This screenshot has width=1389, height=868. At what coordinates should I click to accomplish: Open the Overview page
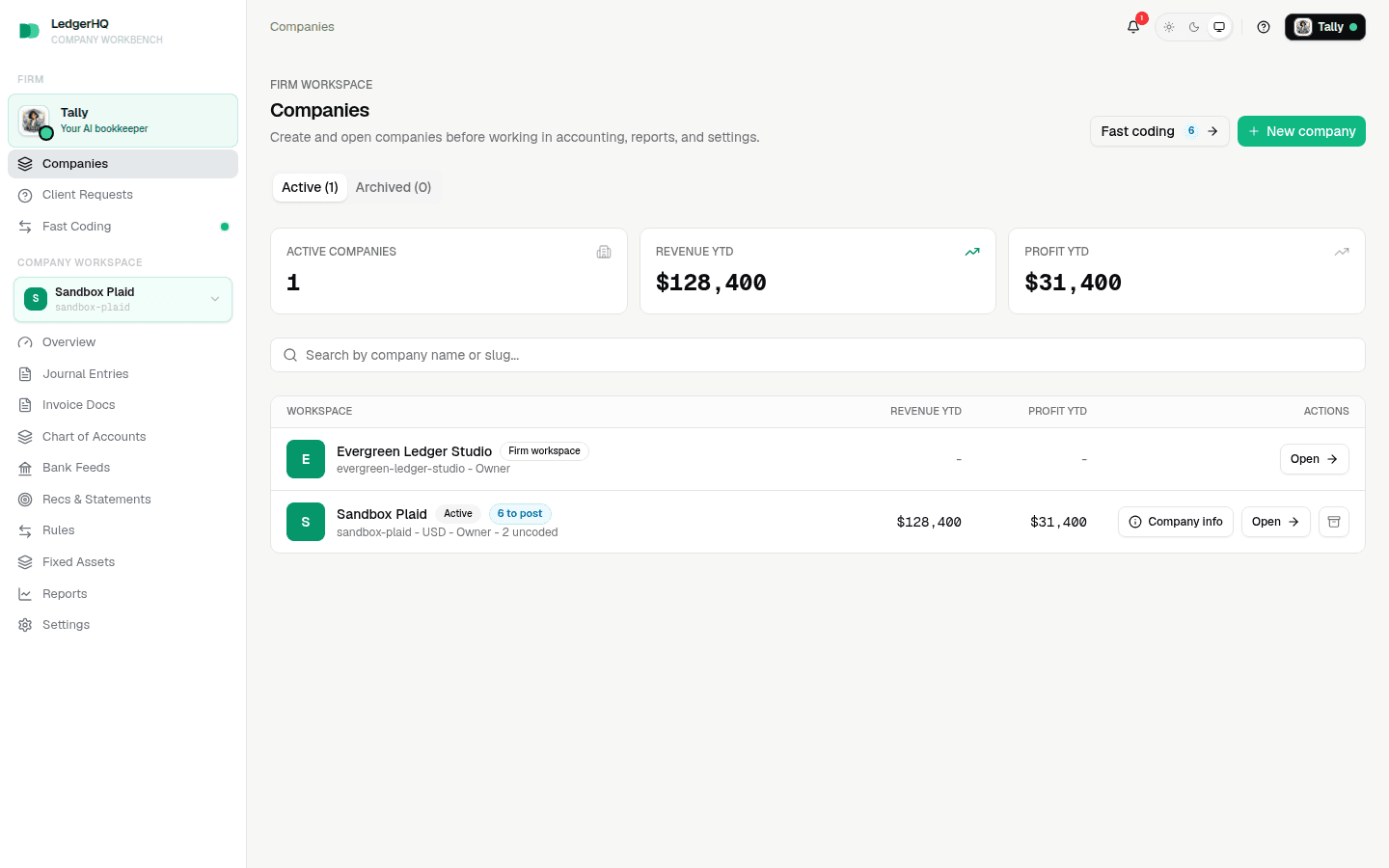123,342
